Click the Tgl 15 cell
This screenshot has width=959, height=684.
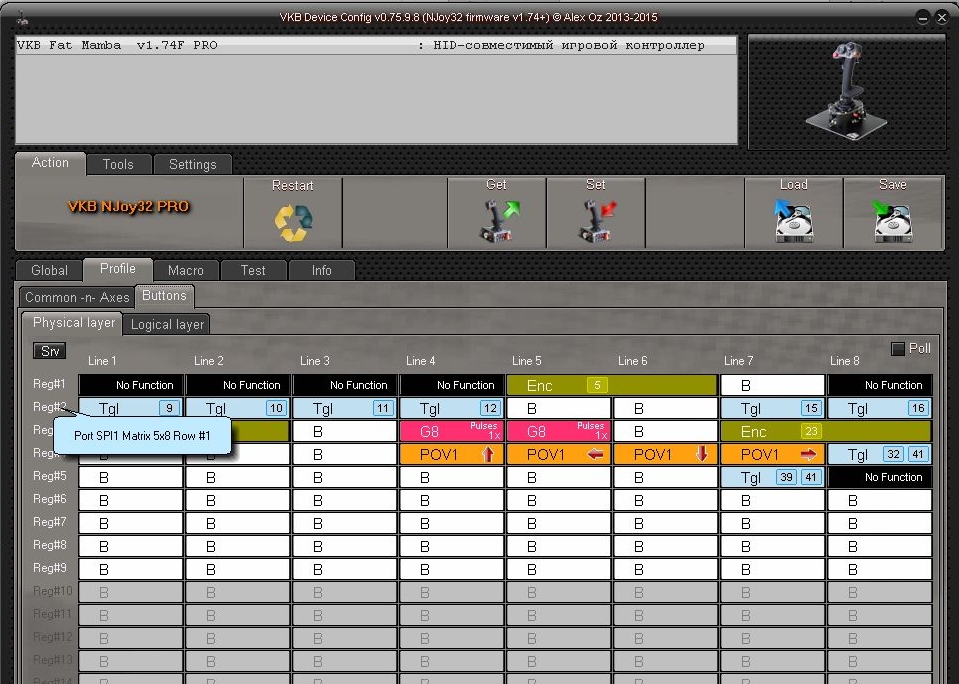click(x=772, y=408)
